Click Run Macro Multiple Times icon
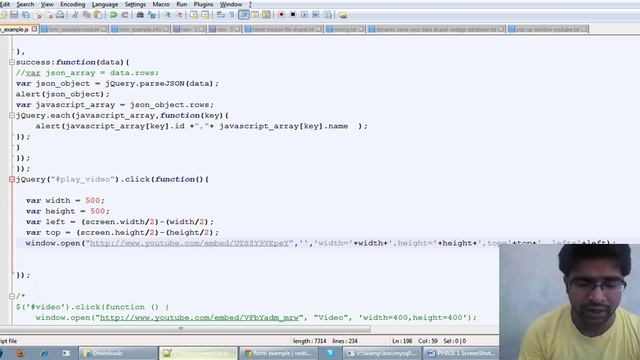The width and height of the screenshot is (640, 360). (316, 15)
